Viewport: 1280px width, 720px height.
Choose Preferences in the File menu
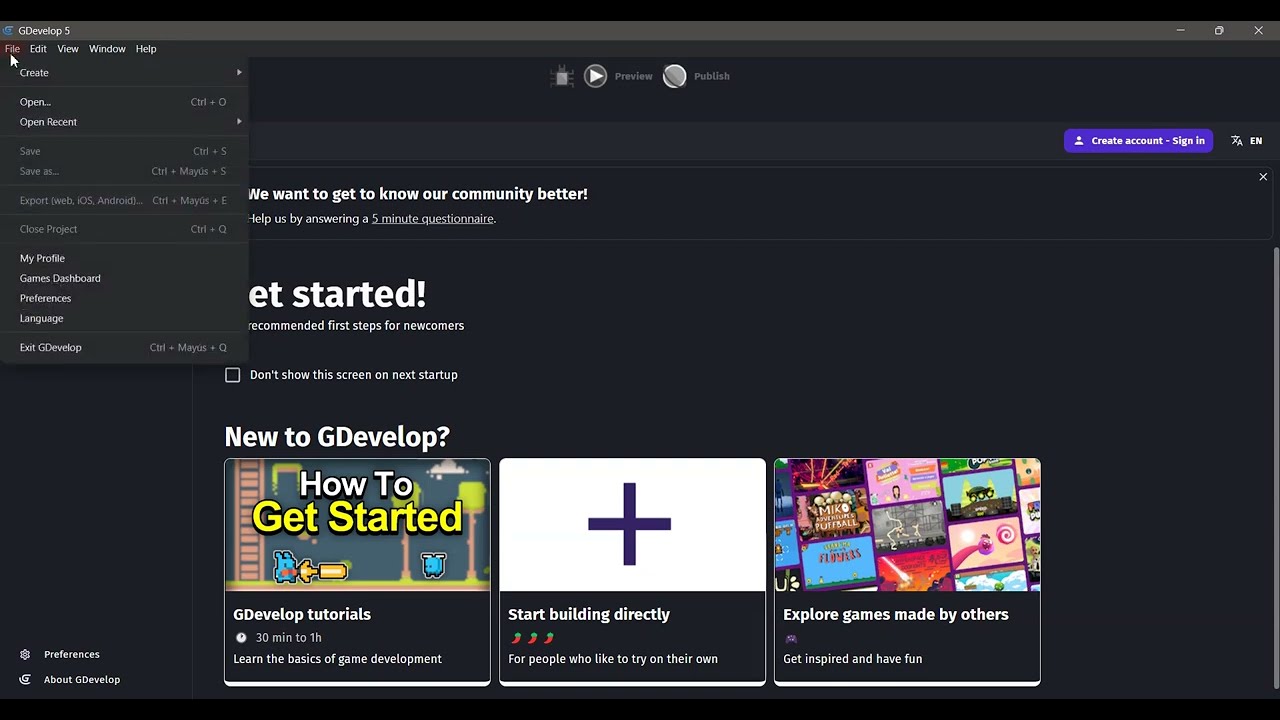coord(125,298)
